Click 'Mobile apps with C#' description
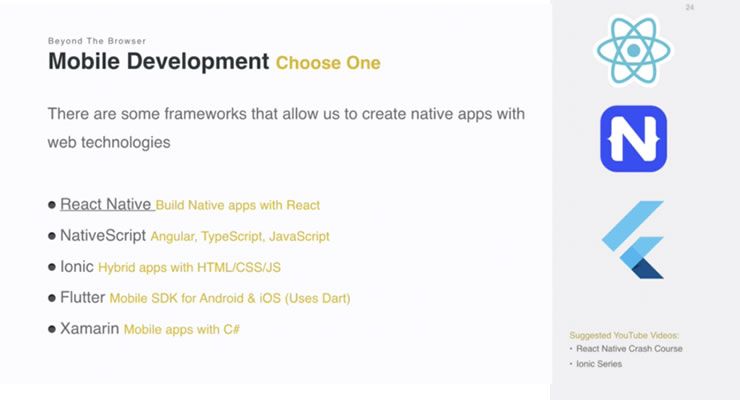 tap(182, 328)
